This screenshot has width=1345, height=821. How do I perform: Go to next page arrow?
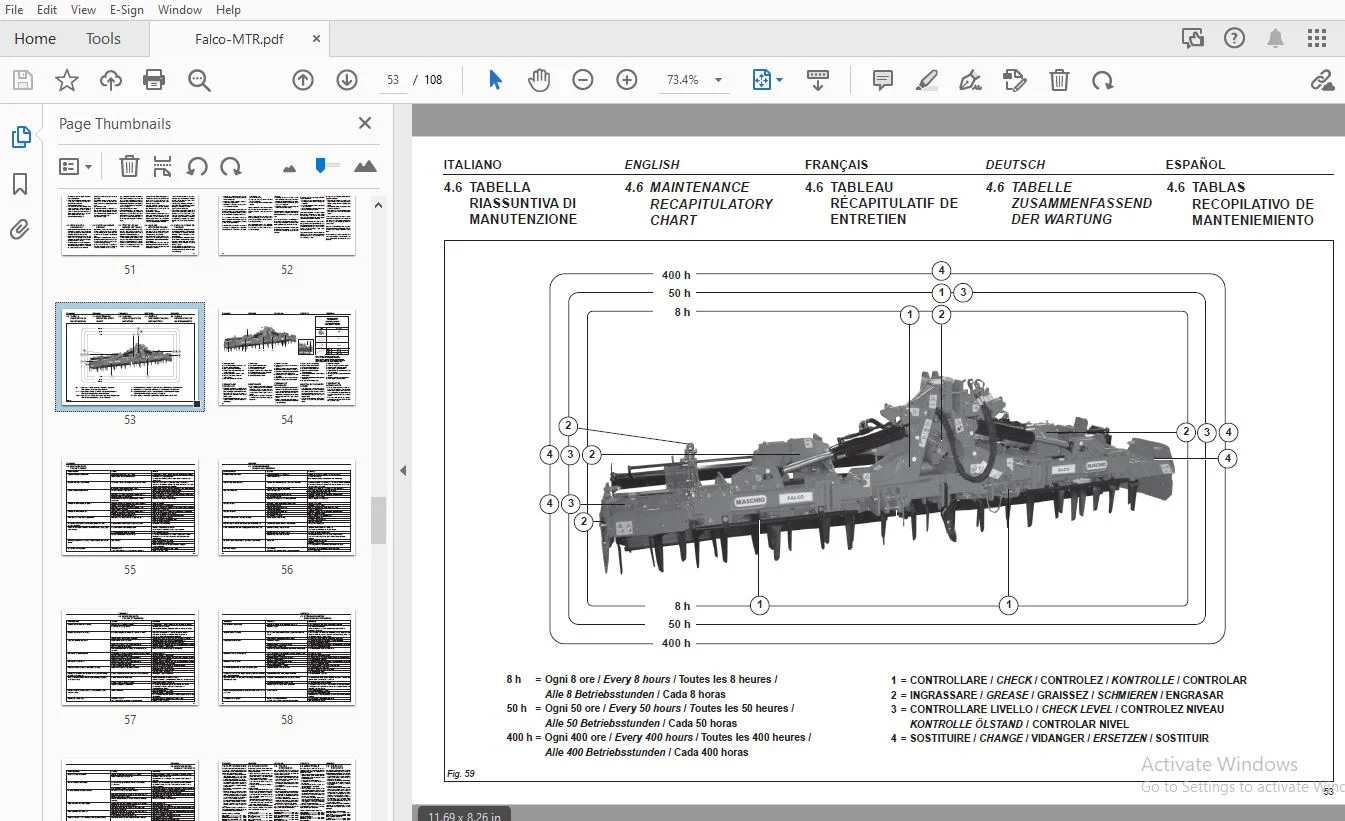point(347,80)
